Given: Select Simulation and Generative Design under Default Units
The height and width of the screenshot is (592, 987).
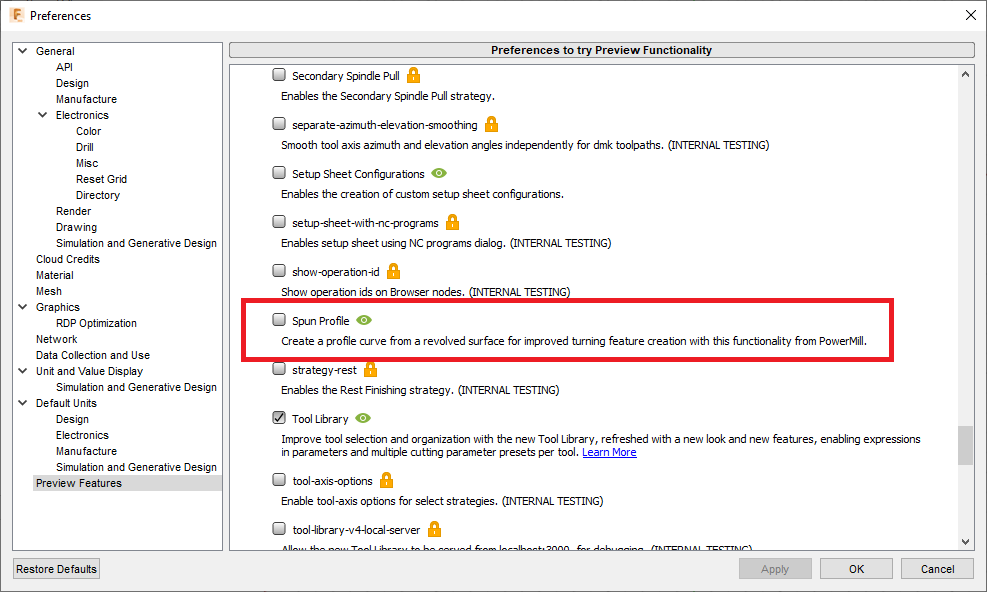Looking at the screenshot, I should click(136, 467).
